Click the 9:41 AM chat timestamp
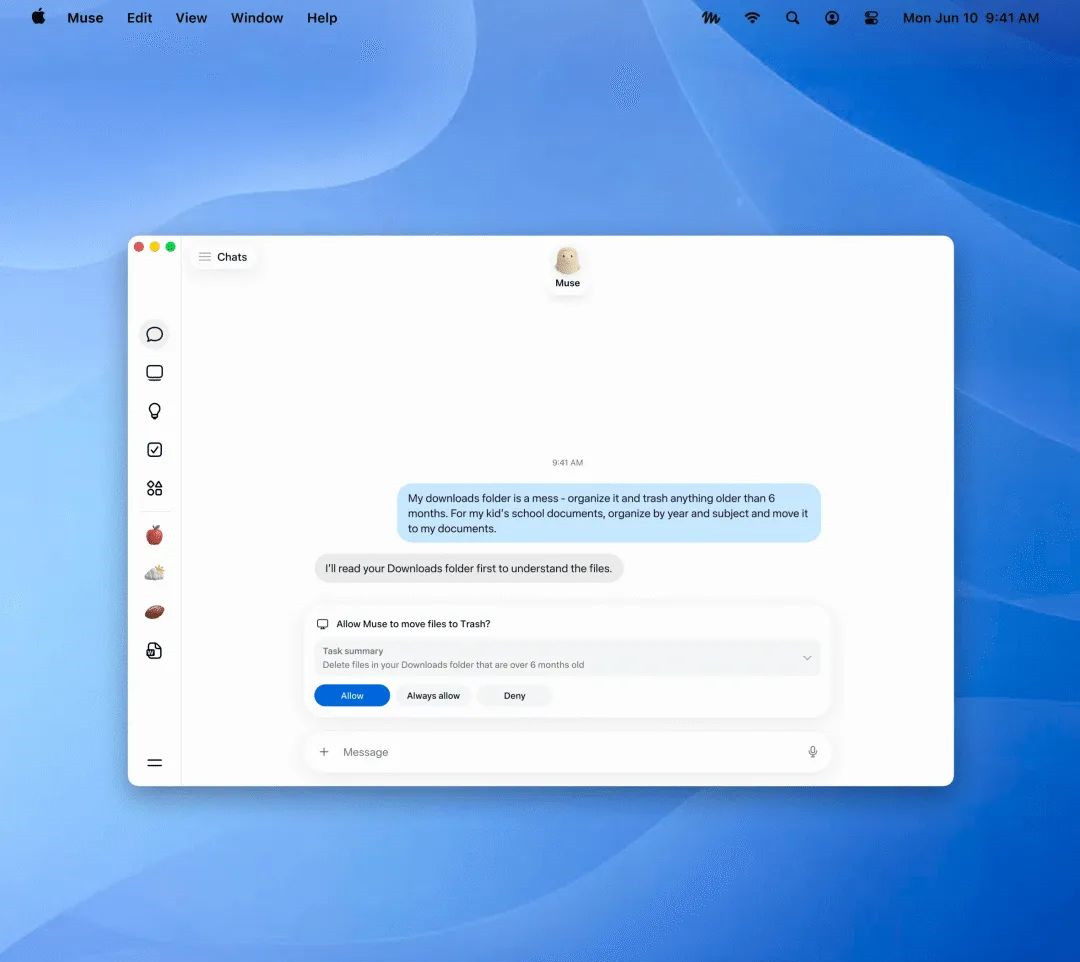Screen dimensions: 1080x962 568,463
